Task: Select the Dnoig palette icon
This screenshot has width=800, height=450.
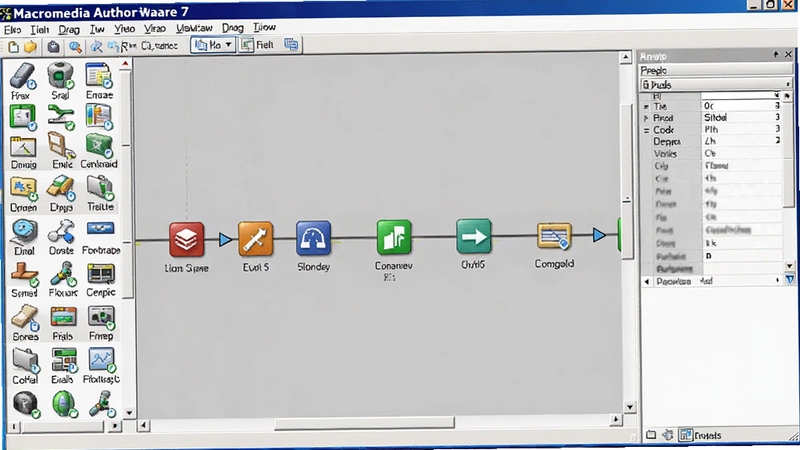Action: [x=23, y=147]
